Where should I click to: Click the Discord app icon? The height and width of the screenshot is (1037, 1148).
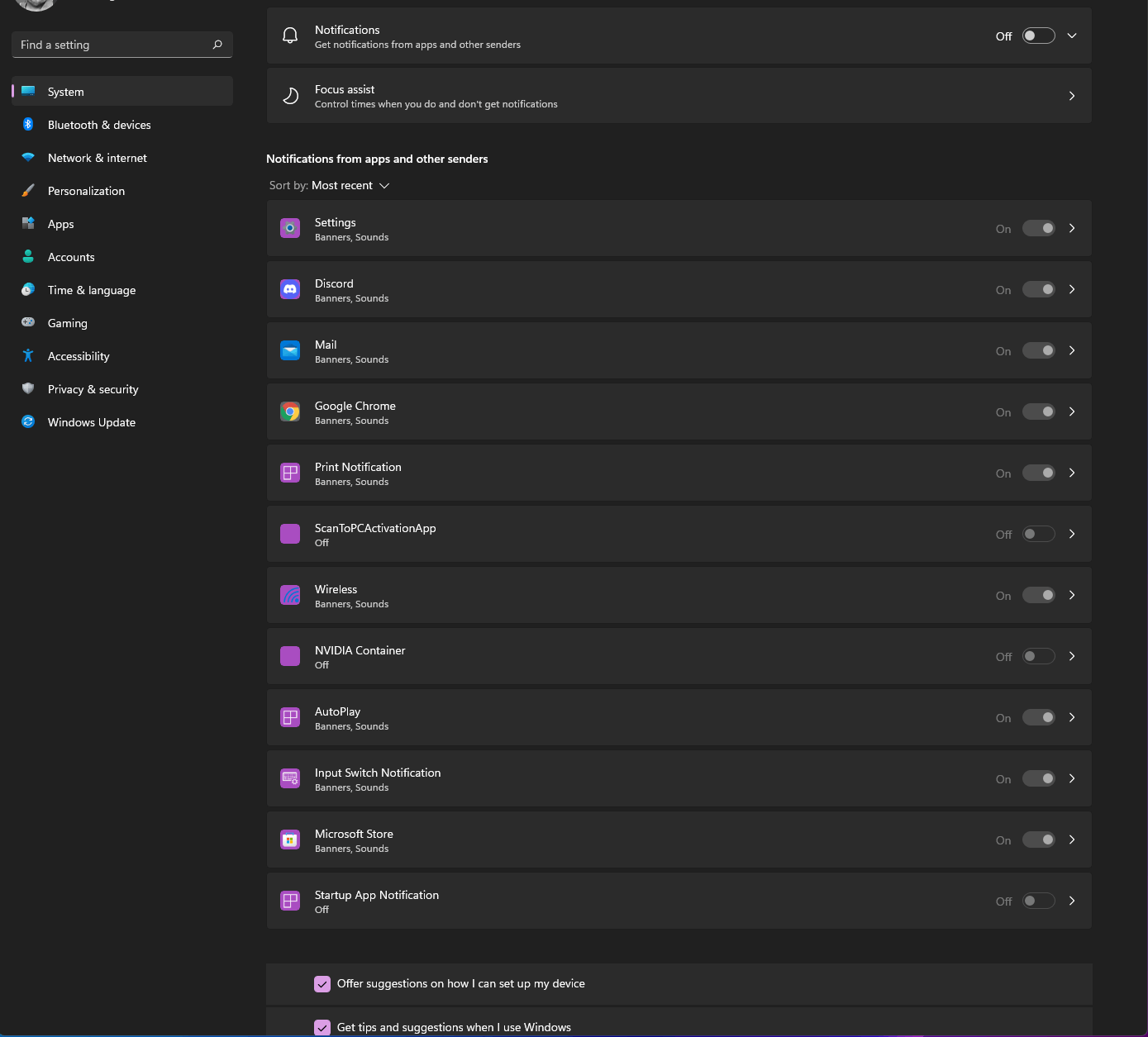(x=290, y=289)
